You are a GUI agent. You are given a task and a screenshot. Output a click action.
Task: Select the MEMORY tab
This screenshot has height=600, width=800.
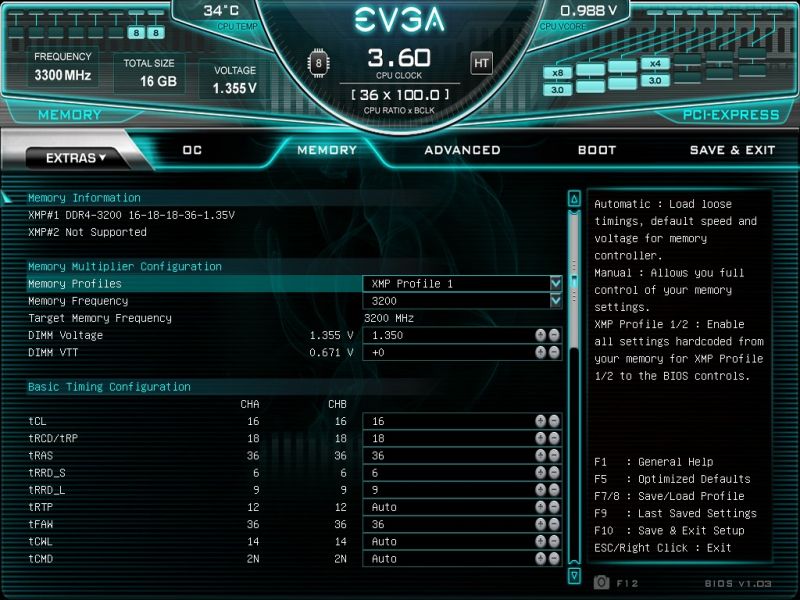click(327, 150)
